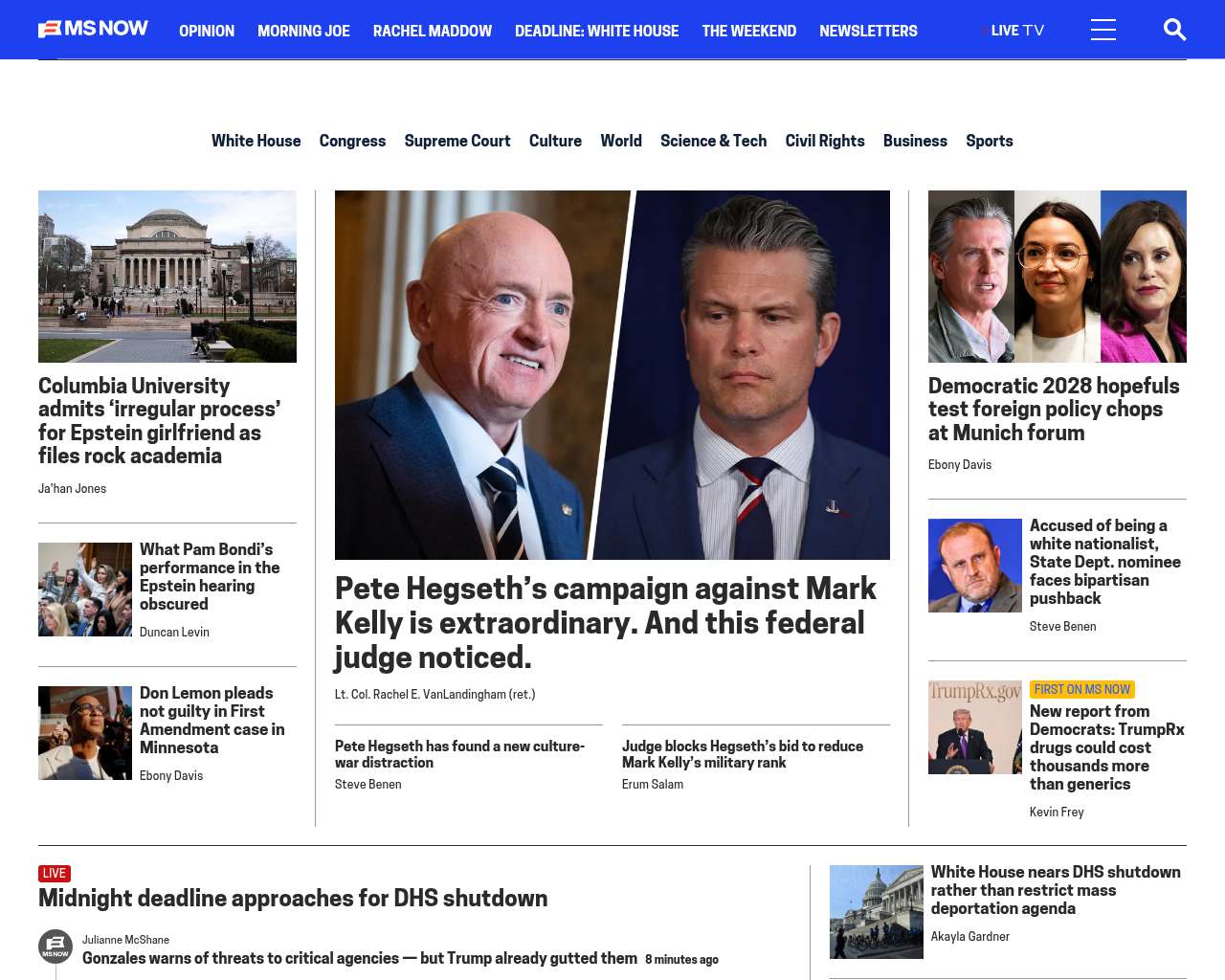Read Judge blocks Hegseth's bid story
Screen dimensions: 1225x980
(743, 754)
